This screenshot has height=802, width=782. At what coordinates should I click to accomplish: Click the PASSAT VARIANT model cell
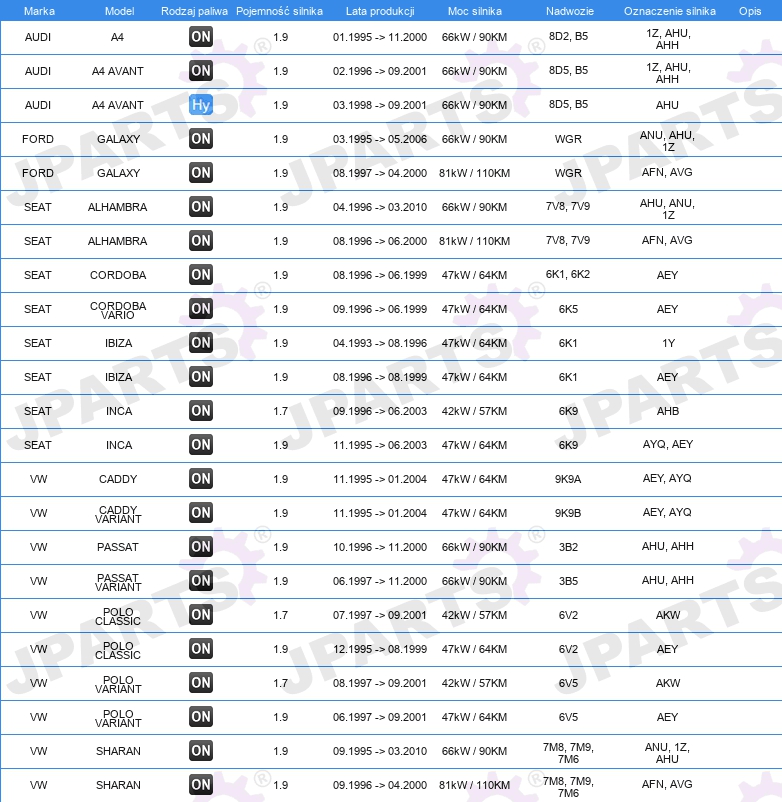(118, 582)
